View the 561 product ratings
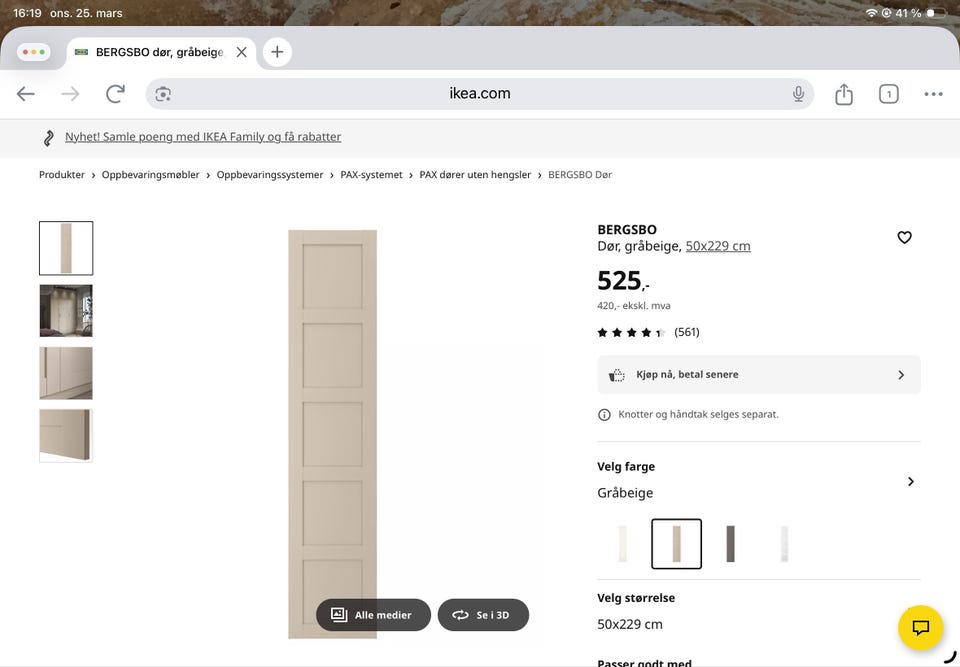The image size is (960, 667). click(x=686, y=331)
